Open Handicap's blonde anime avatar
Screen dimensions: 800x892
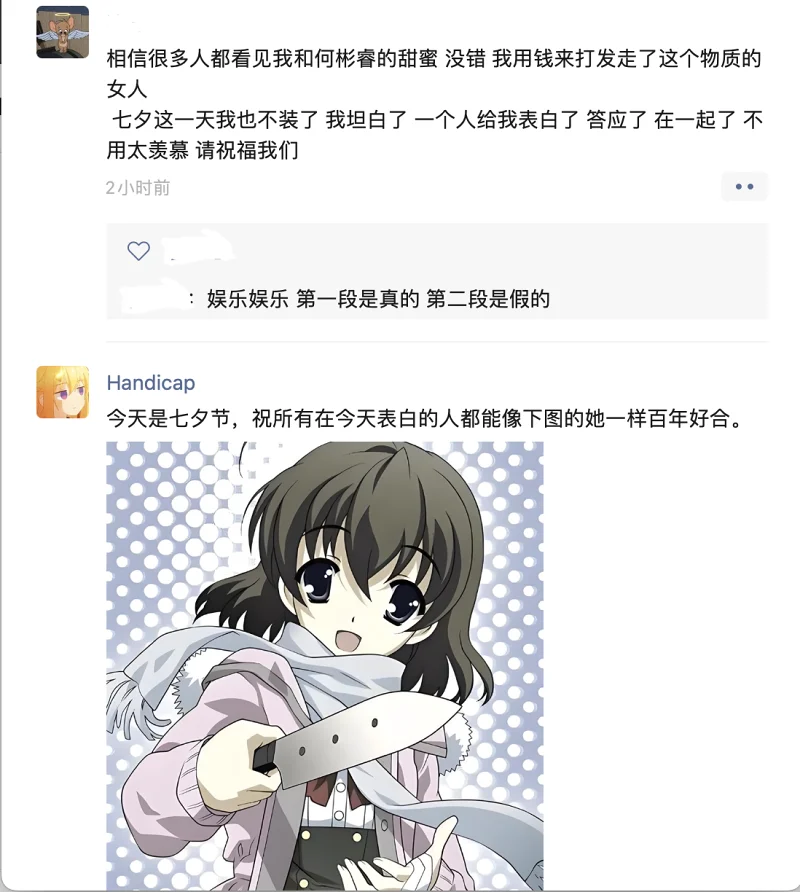tap(63, 392)
